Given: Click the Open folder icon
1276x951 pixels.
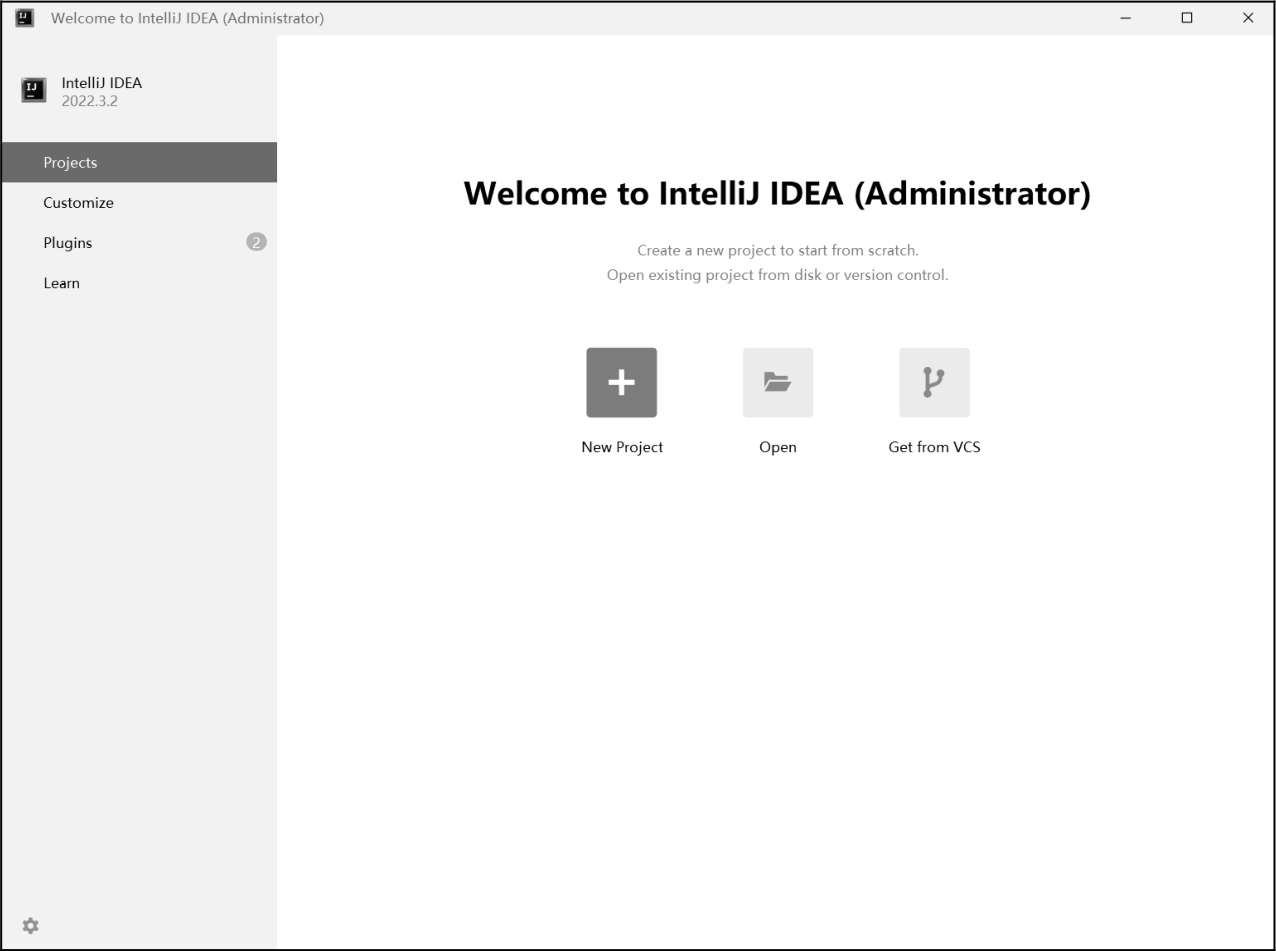Looking at the screenshot, I should tap(777, 382).
